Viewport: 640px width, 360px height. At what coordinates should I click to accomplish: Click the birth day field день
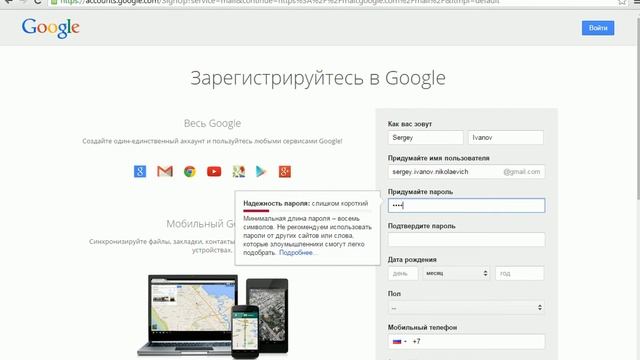tap(403, 273)
